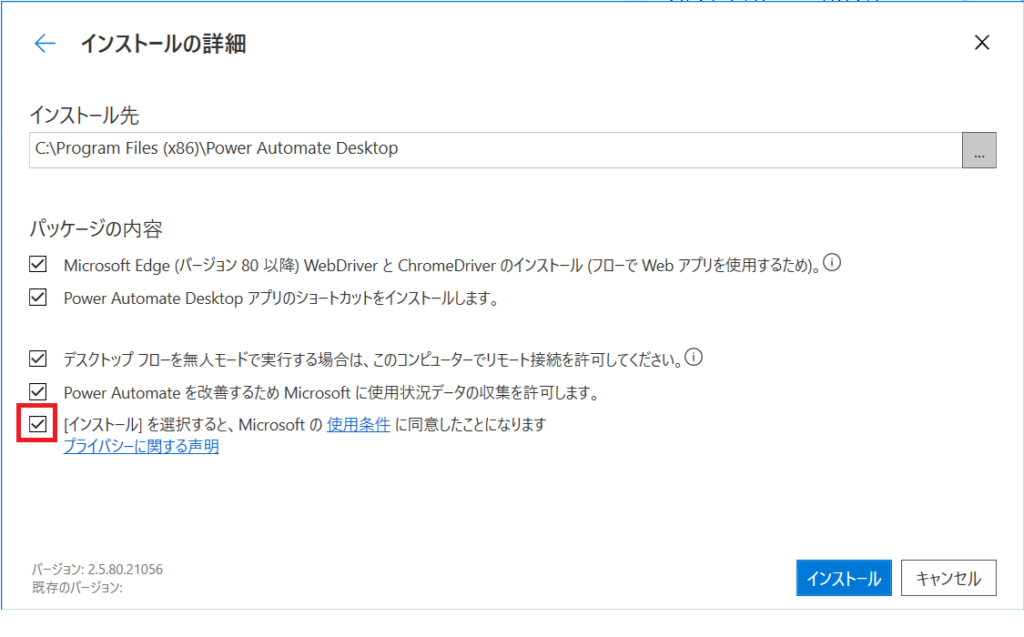
Task: Show info icon for remote connection option
Action: [694, 357]
